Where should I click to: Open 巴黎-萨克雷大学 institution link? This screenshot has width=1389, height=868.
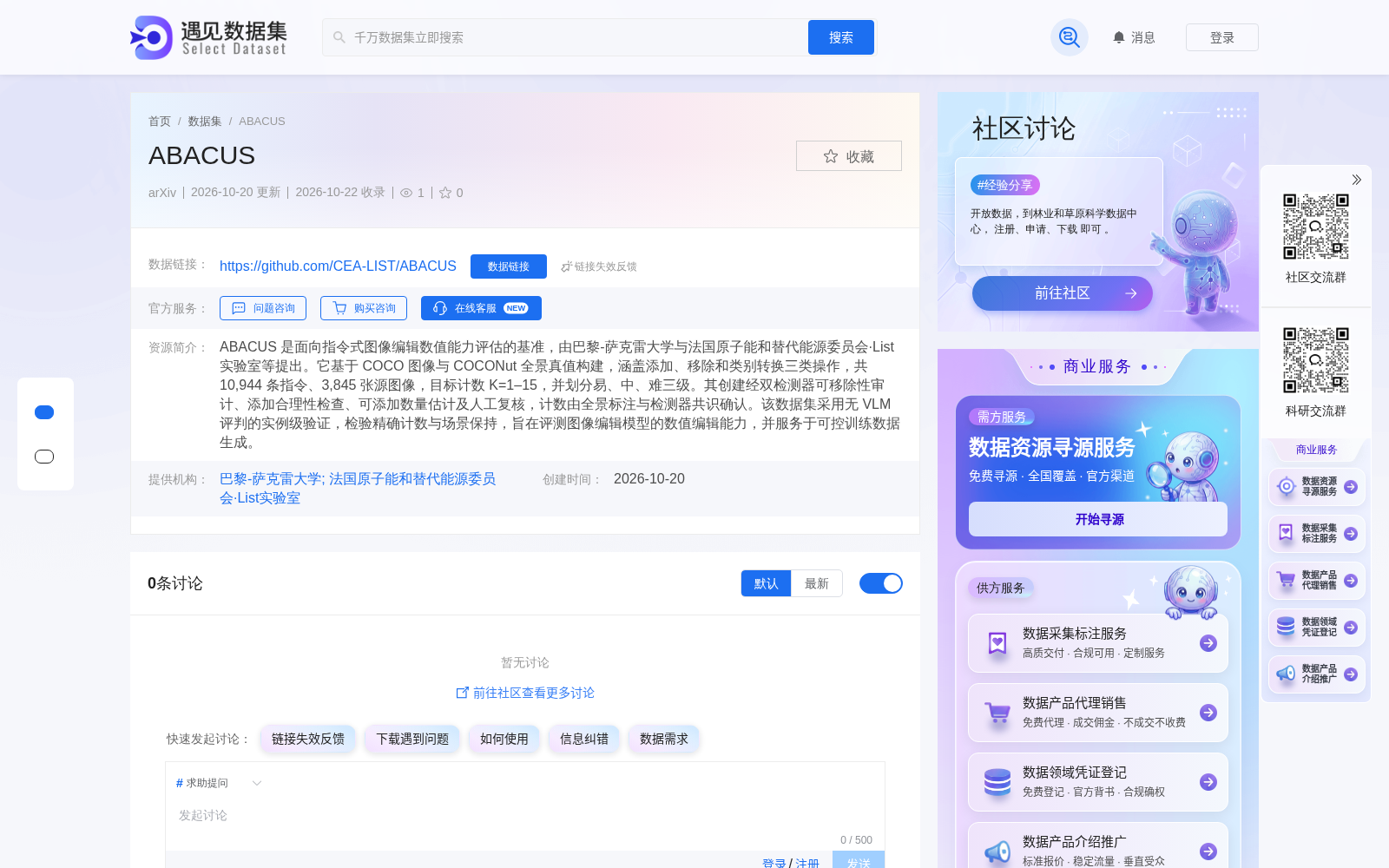pyautogui.click(x=358, y=489)
